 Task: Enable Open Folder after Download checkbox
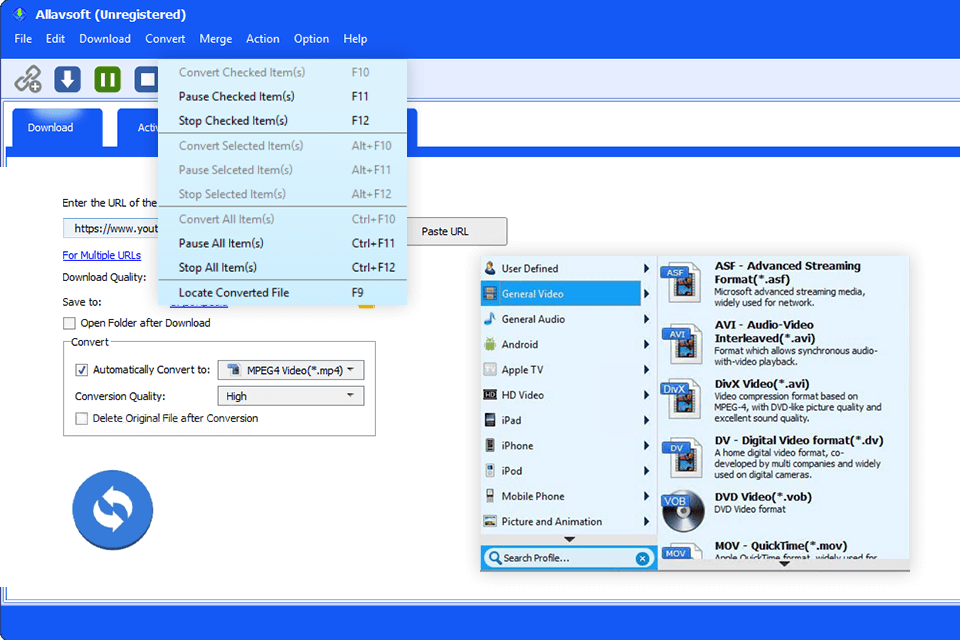tap(69, 323)
